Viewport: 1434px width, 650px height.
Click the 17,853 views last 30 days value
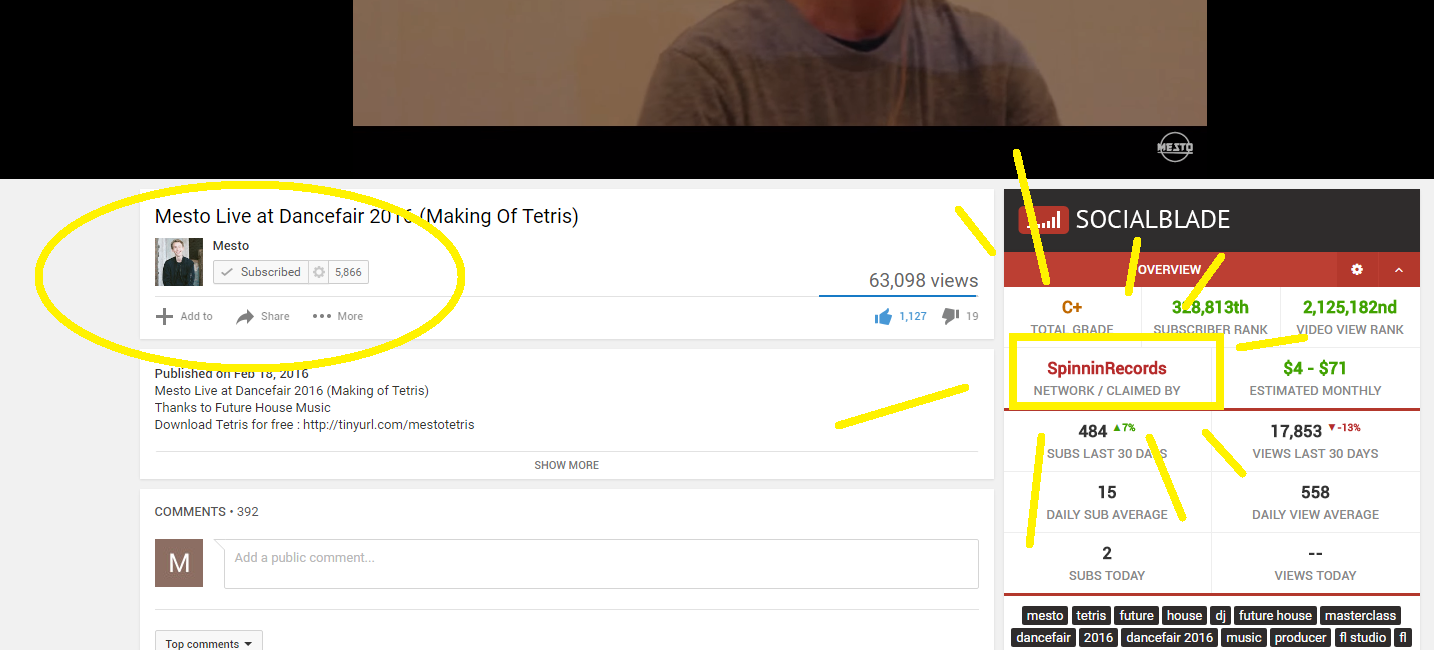1296,431
